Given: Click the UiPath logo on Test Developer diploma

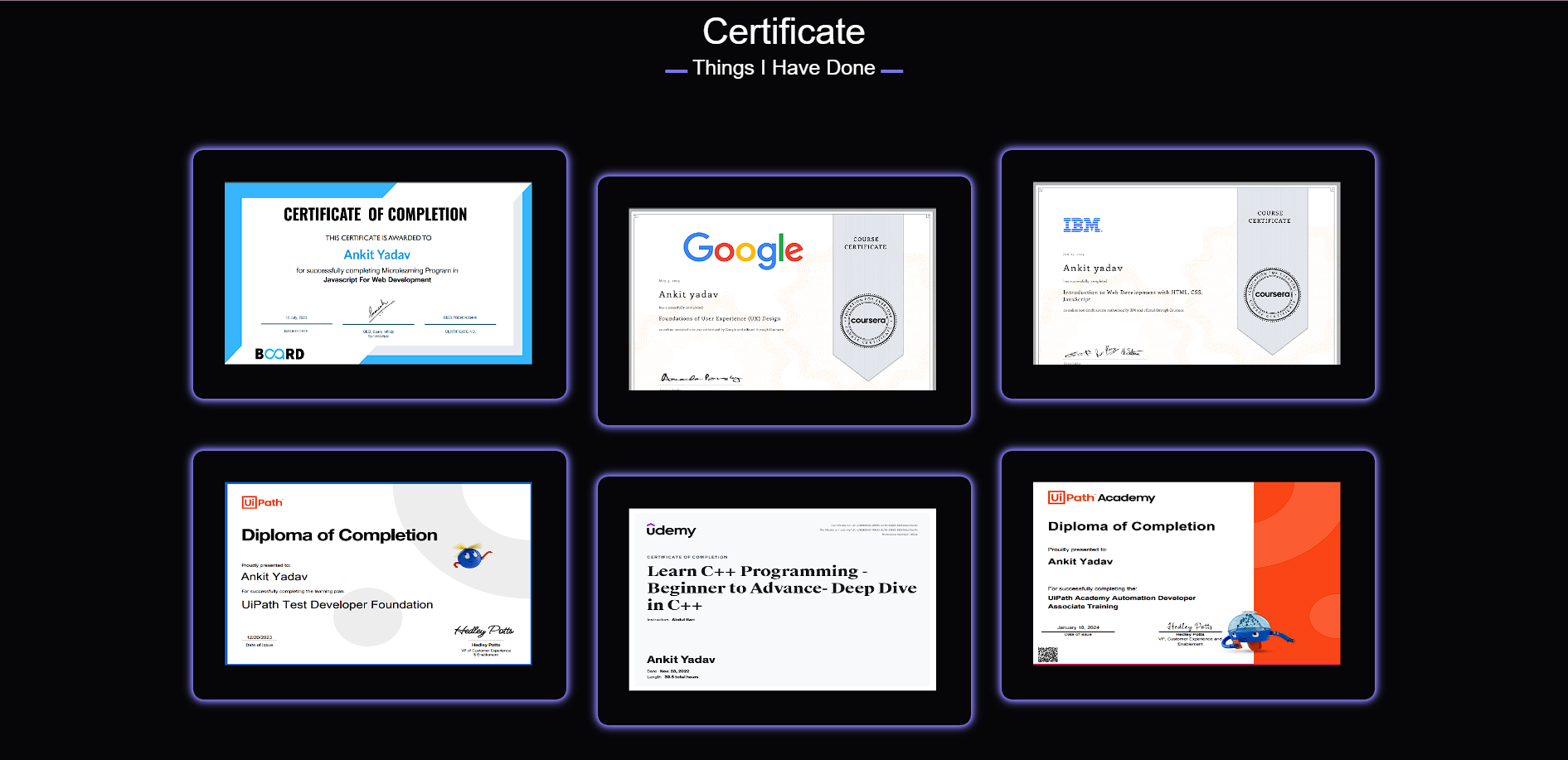Looking at the screenshot, I should 262,502.
